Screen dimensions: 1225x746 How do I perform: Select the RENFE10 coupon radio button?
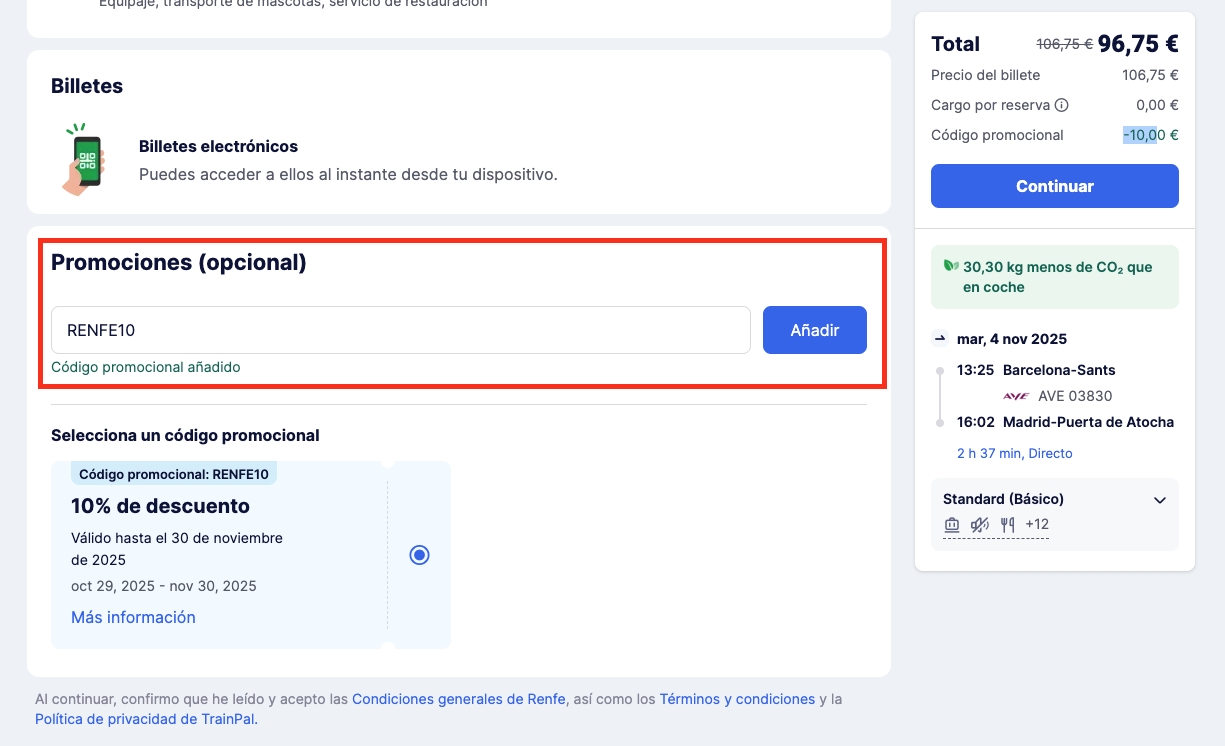(x=420, y=555)
